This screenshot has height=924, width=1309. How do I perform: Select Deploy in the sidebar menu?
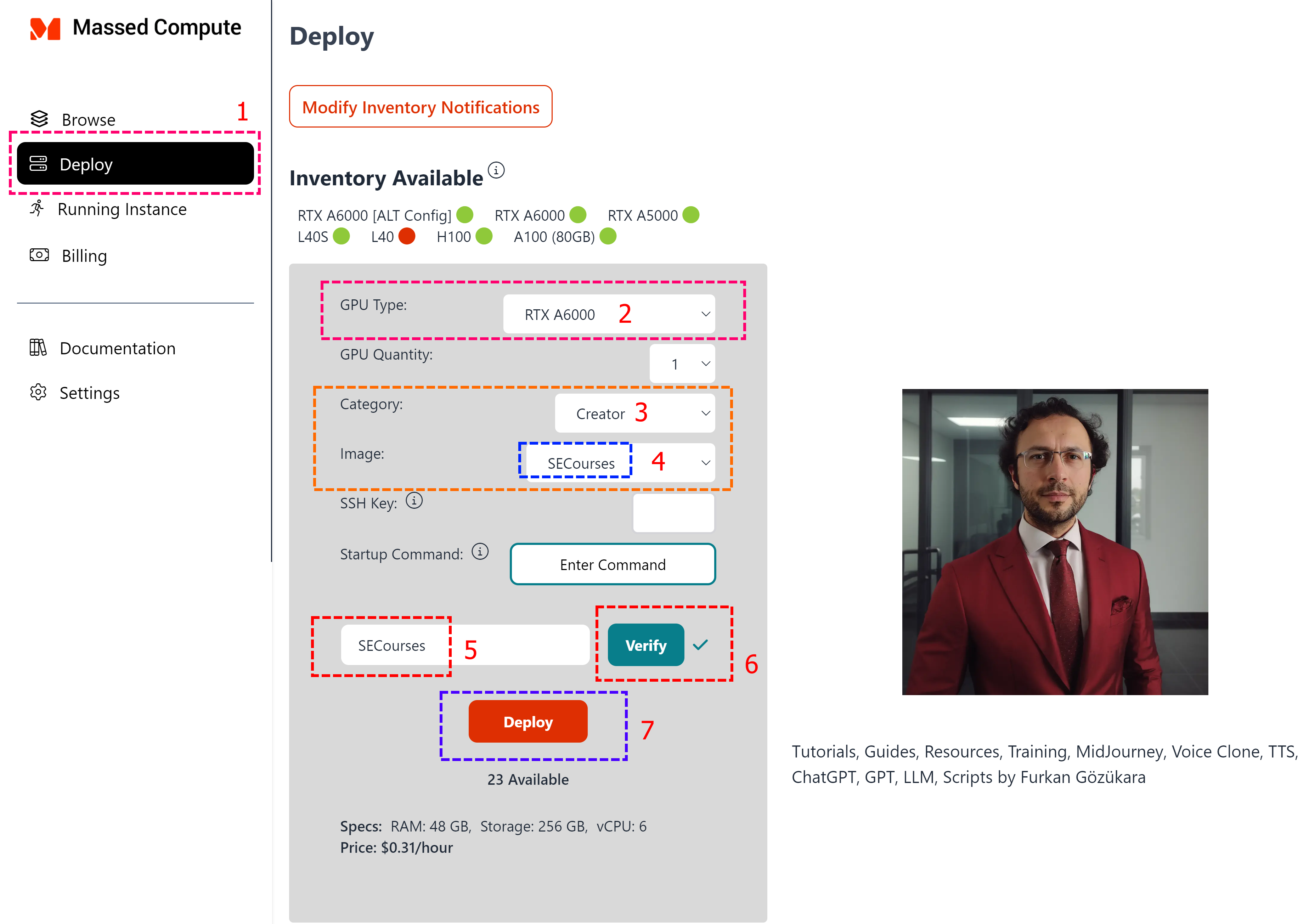click(136, 164)
